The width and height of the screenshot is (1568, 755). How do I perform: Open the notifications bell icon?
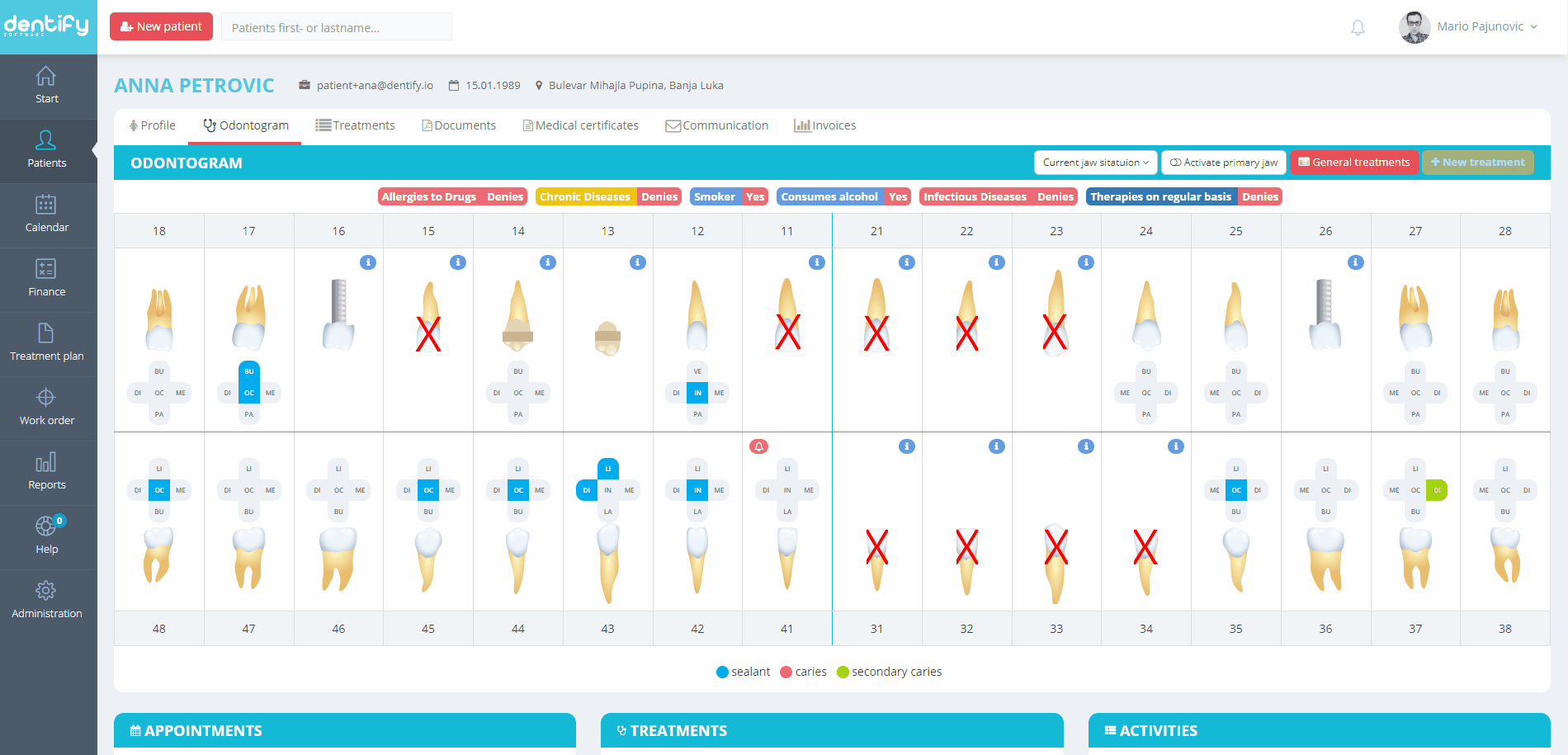click(x=1358, y=27)
